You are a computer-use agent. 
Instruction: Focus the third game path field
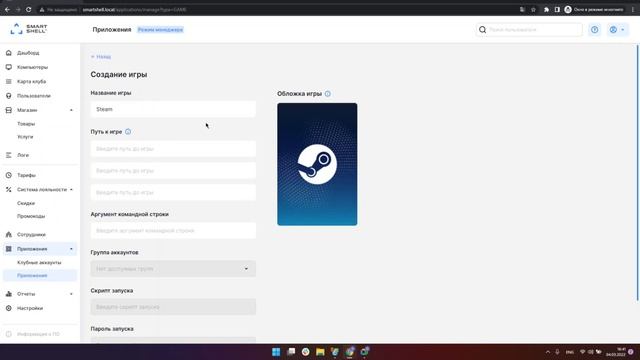point(173,193)
